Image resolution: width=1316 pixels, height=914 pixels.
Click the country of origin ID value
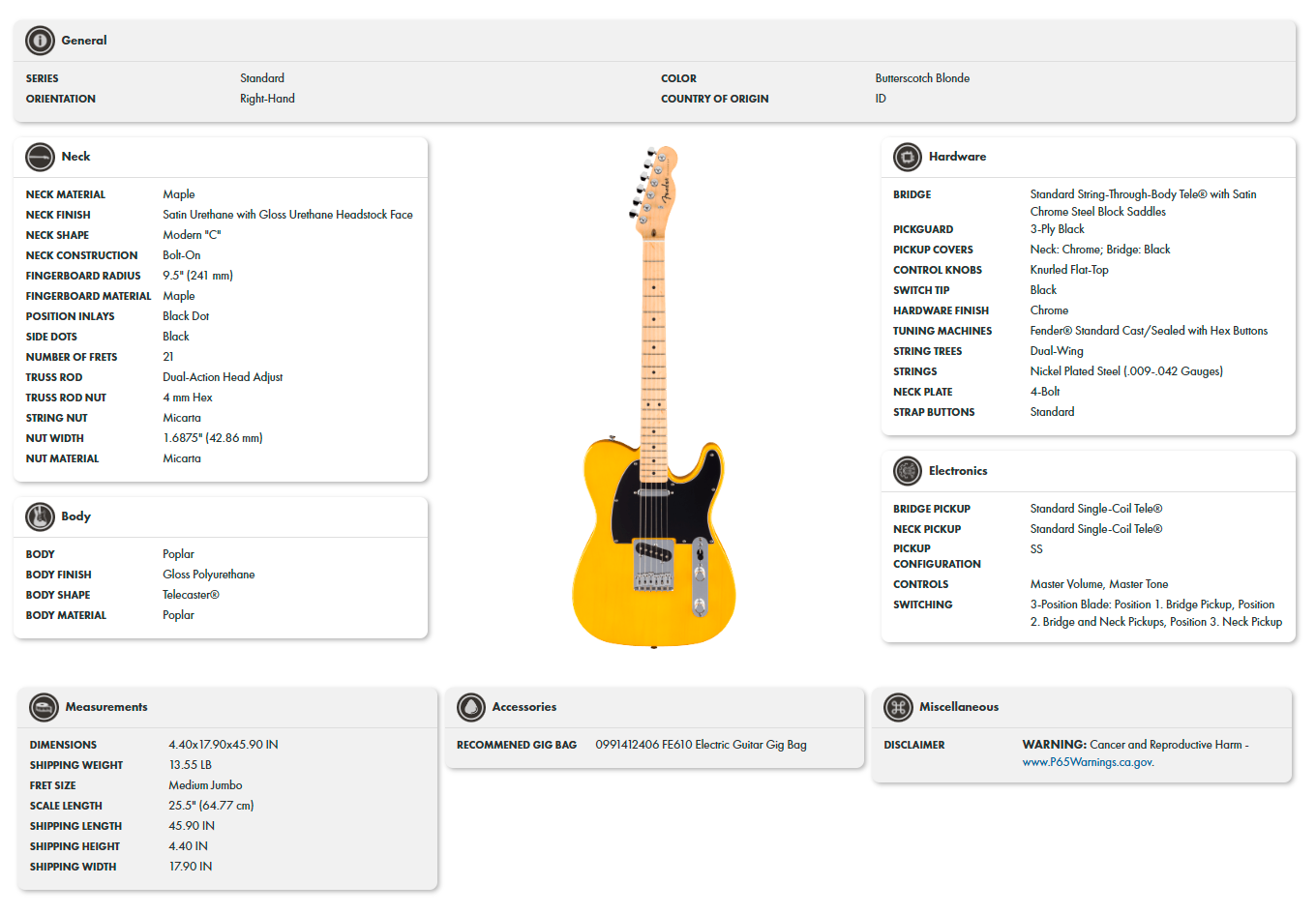880,98
